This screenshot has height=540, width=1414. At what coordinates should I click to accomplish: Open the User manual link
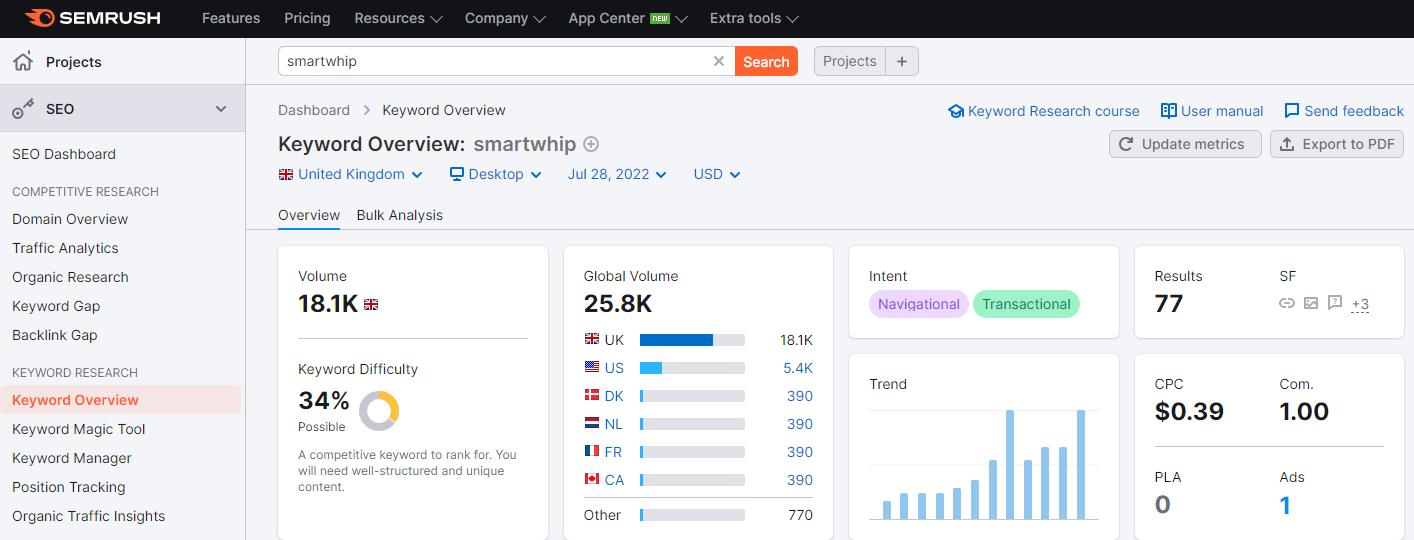click(1212, 111)
